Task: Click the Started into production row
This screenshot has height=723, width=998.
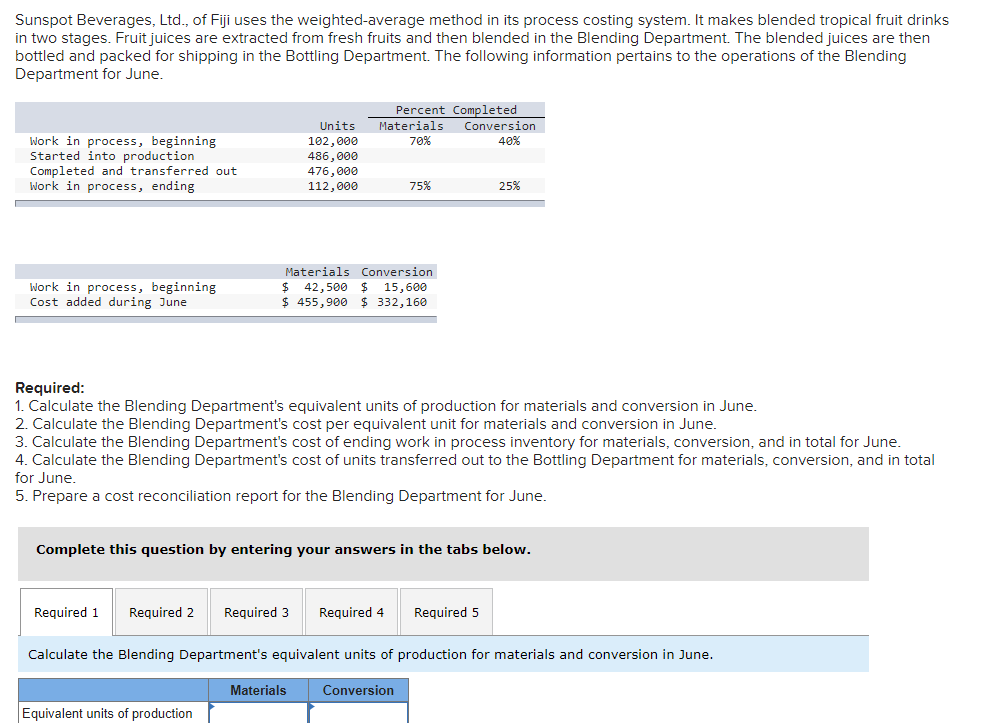Action: 112,155
